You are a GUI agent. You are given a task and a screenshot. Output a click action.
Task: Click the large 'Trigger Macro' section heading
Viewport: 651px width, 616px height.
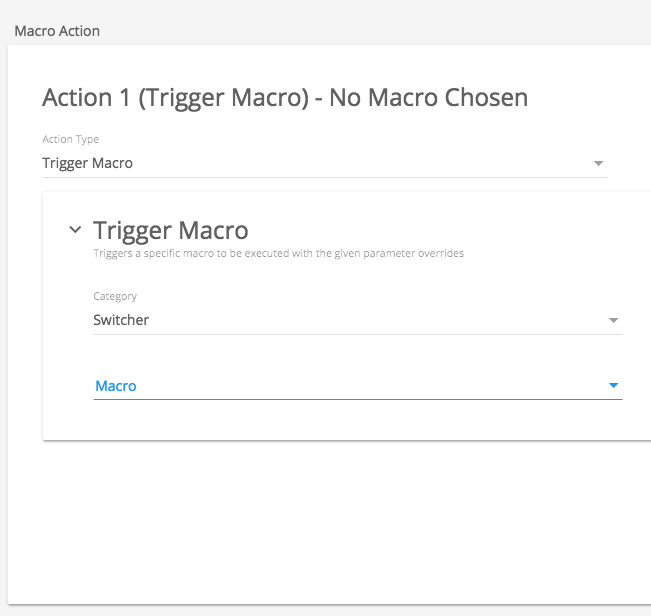tap(170, 231)
